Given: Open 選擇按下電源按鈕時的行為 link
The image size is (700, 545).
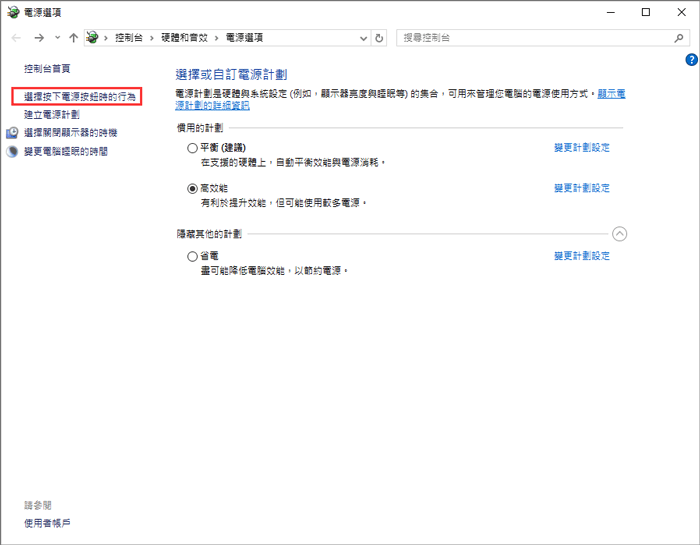Looking at the screenshot, I should click(x=80, y=96).
